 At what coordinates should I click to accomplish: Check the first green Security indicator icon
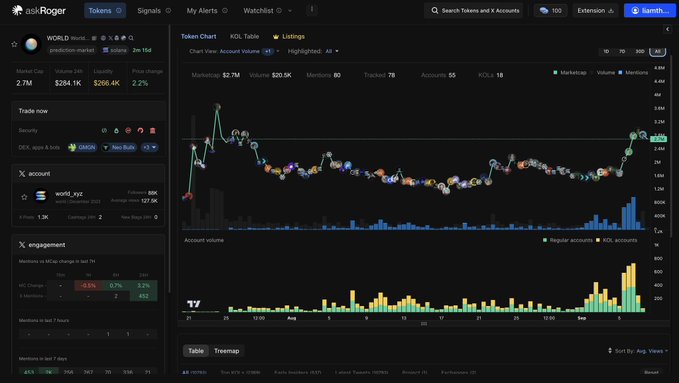104,130
